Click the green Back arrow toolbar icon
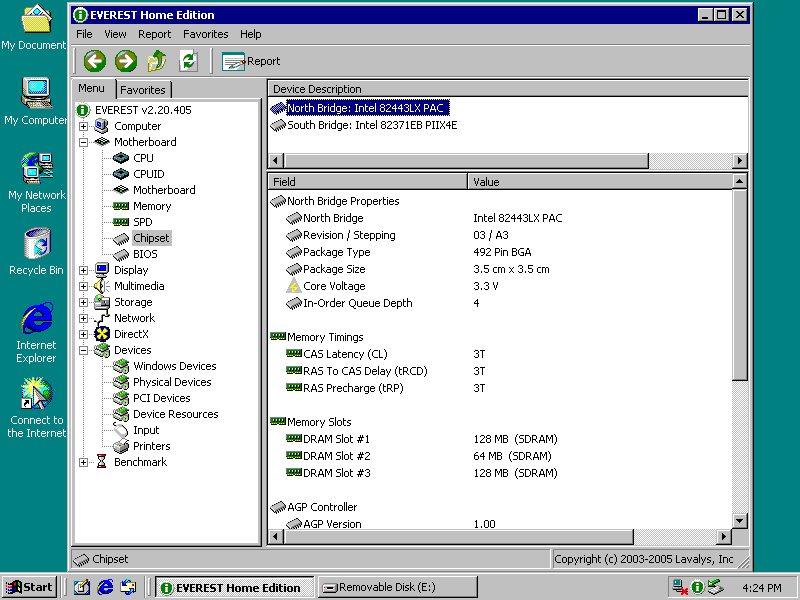Image resolution: width=800 pixels, height=600 pixels. [95, 61]
